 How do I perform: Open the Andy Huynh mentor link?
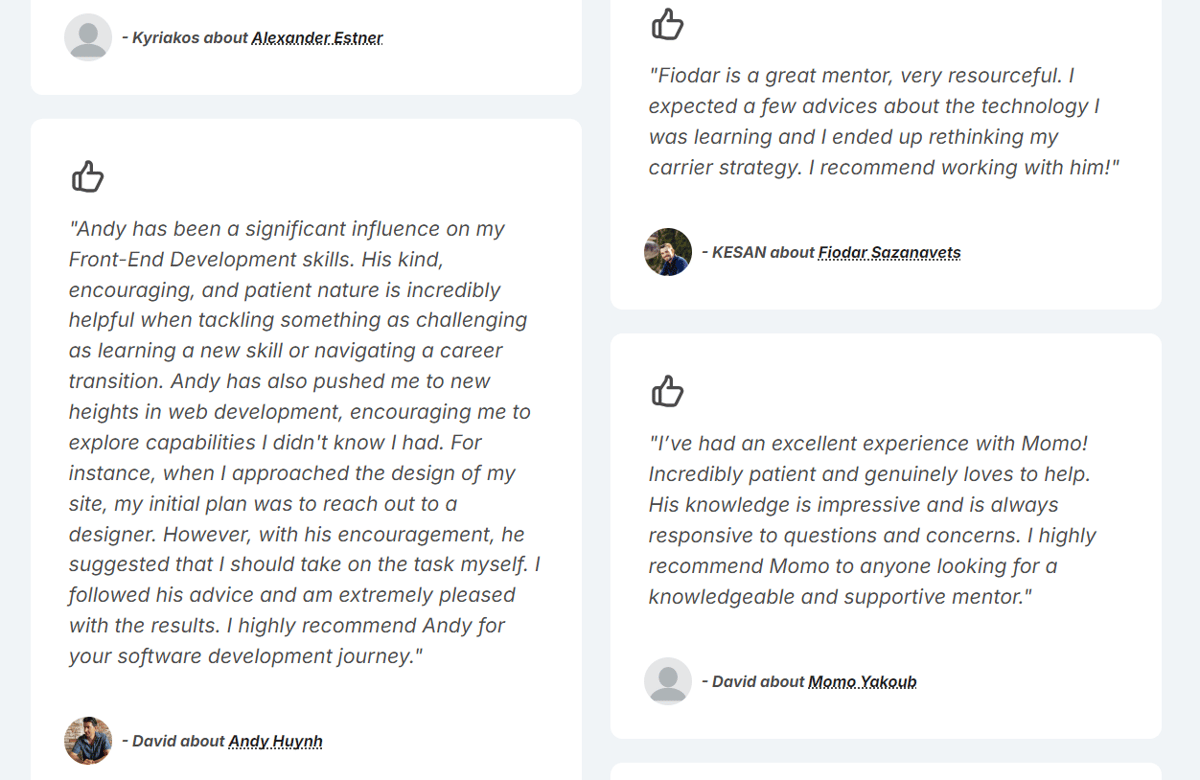(x=276, y=741)
